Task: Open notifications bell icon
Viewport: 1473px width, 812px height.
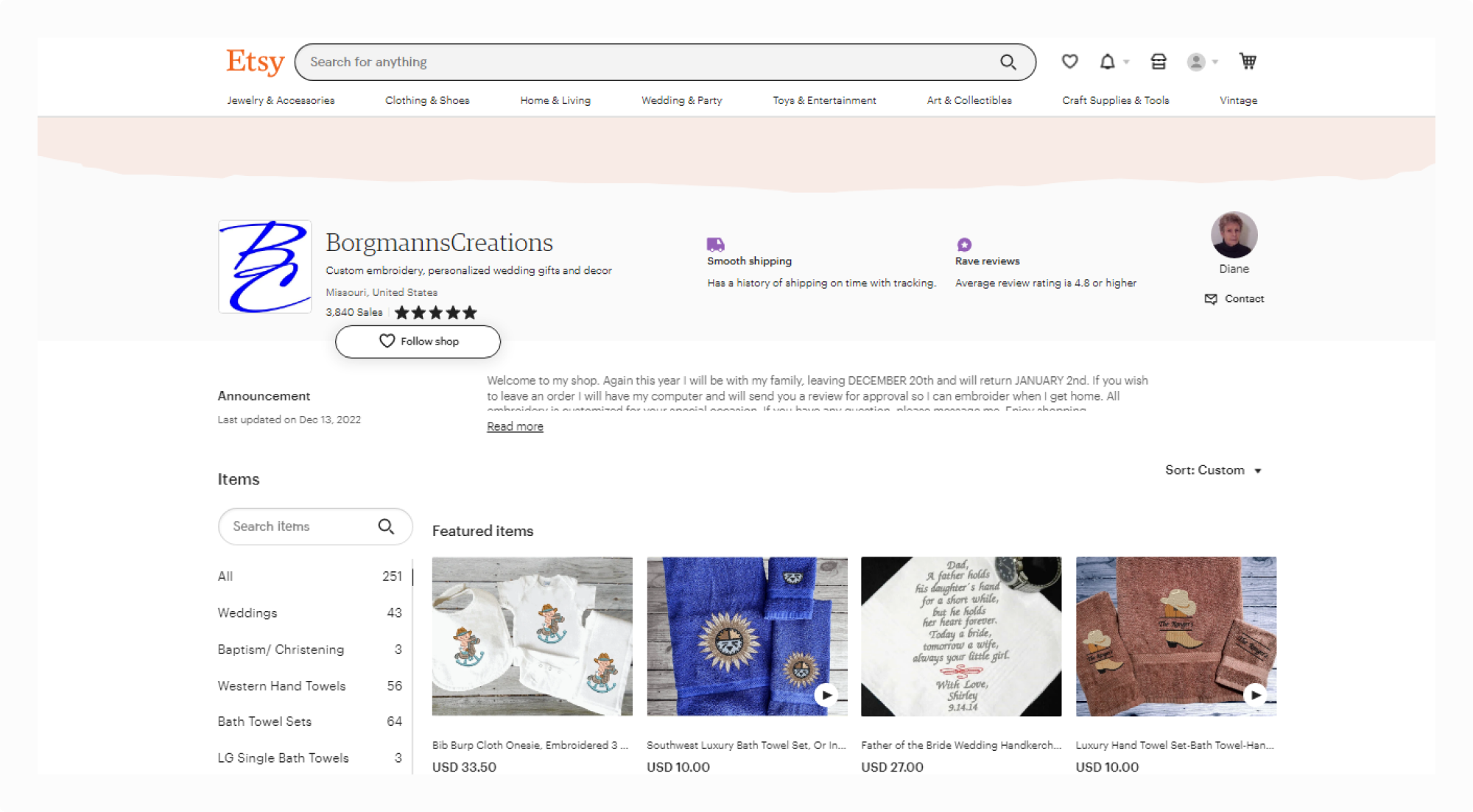Action: click(1107, 62)
